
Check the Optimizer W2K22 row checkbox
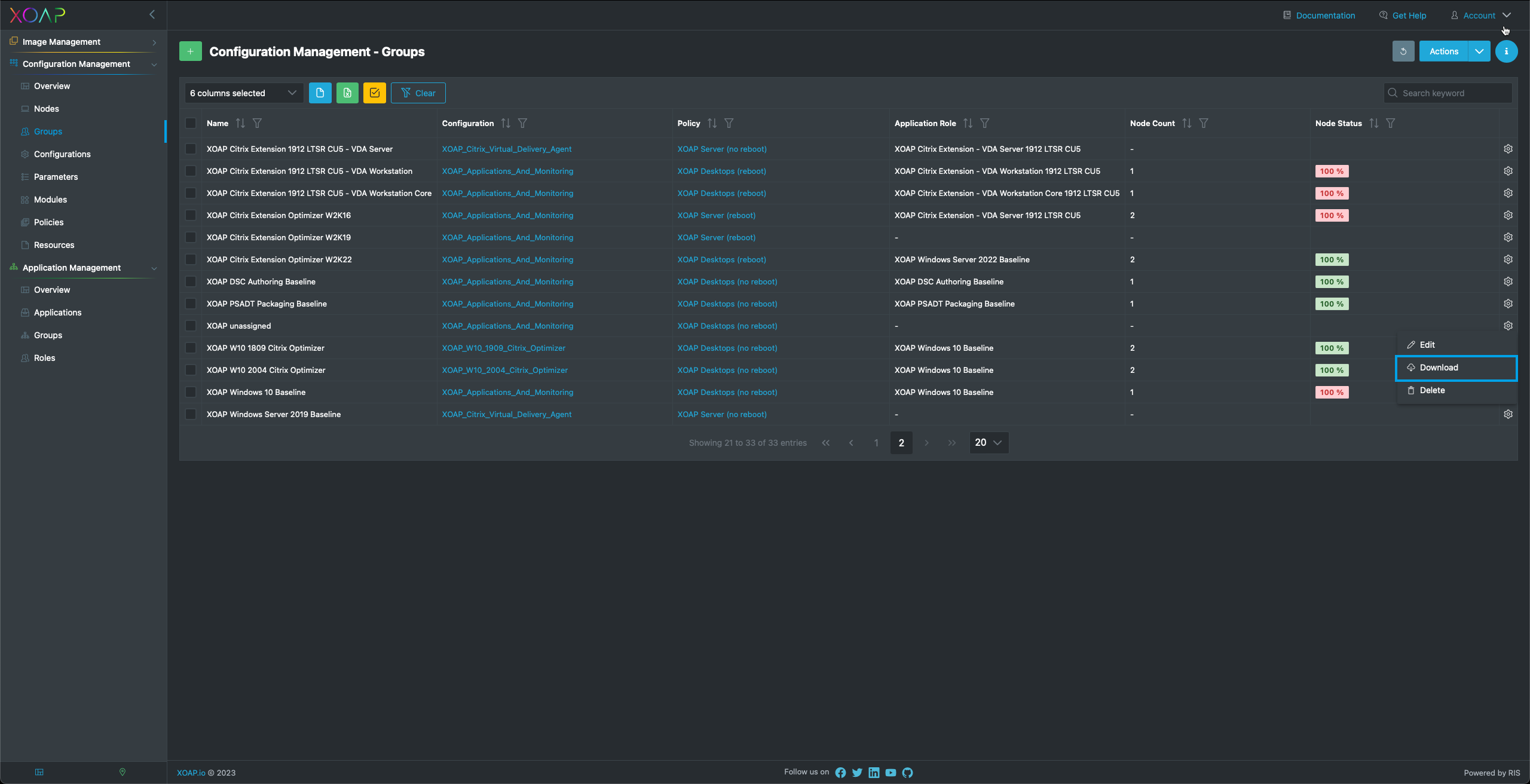pyautogui.click(x=191, y=259)
